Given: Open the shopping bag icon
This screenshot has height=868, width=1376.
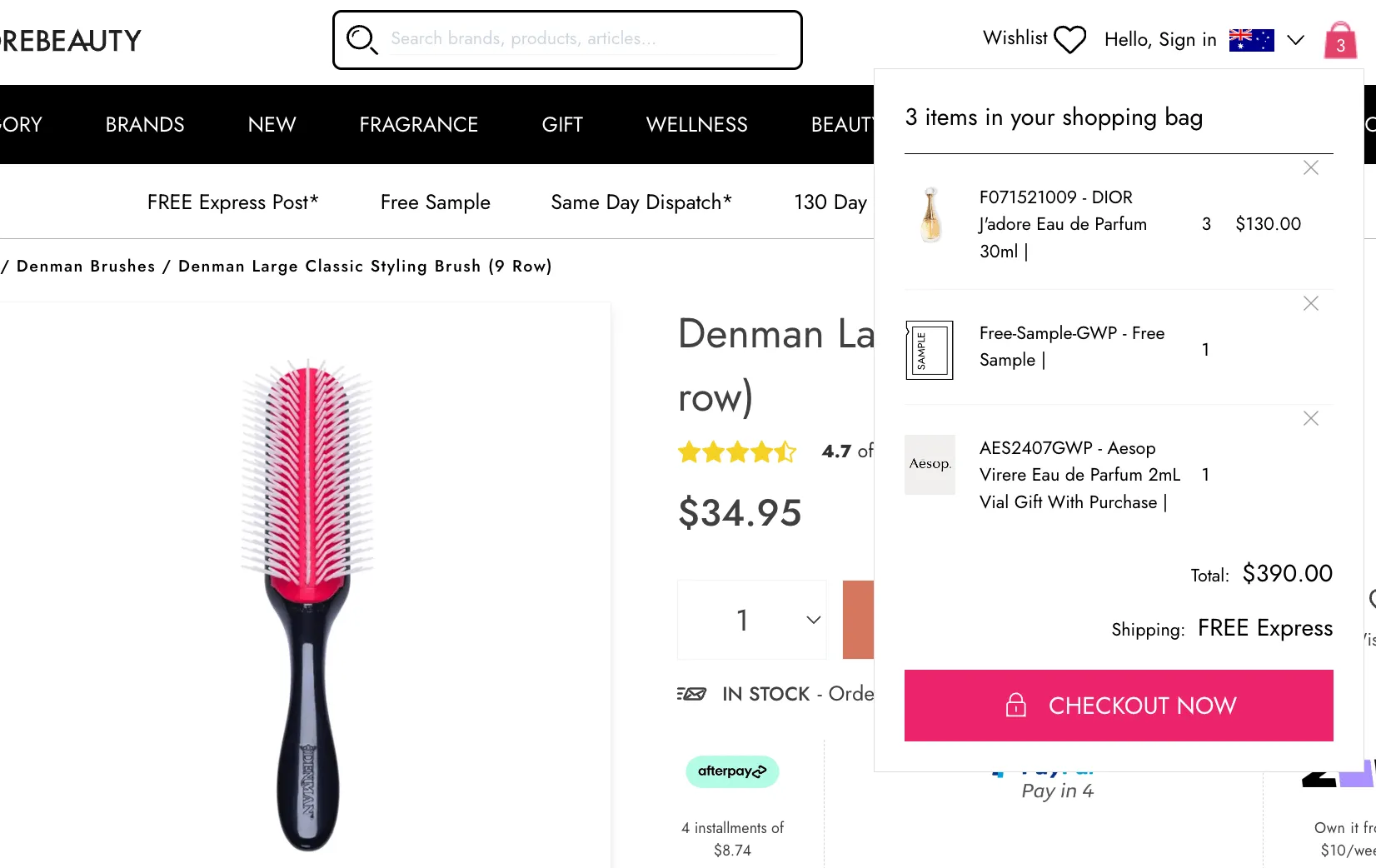Looking at the screenshot, I should pyautogui.click(x=1340, y=40).
